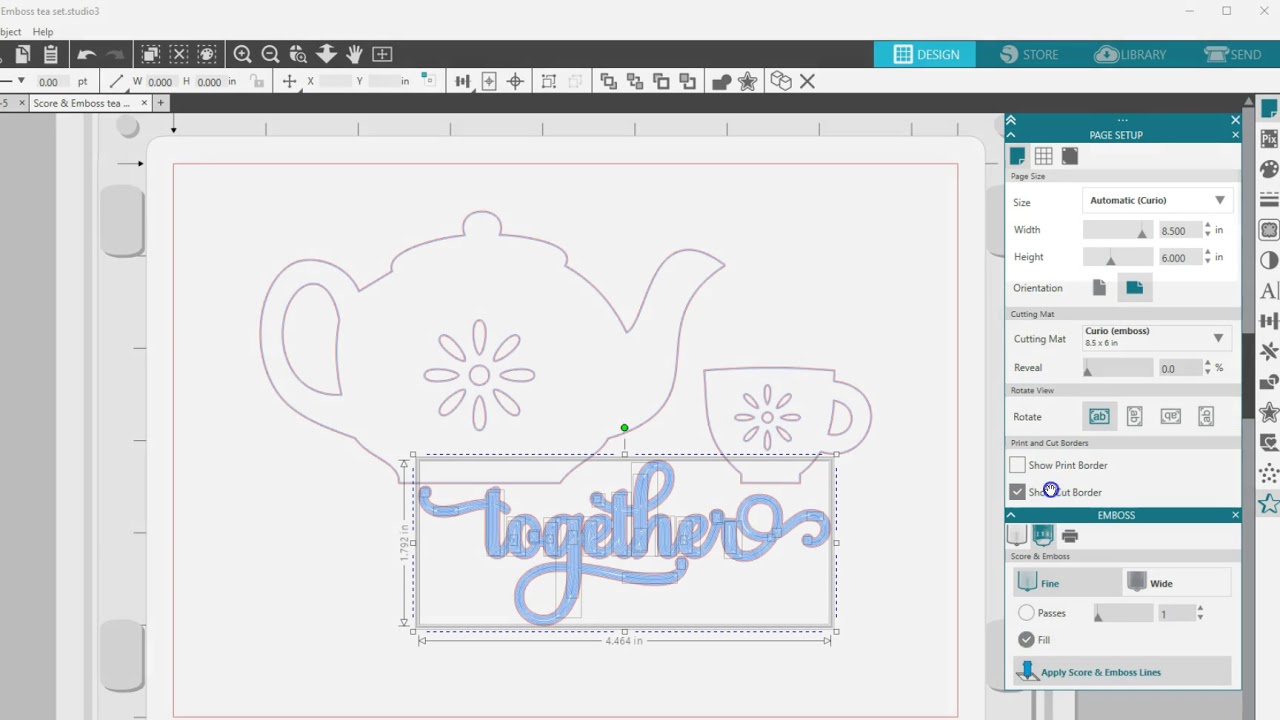Click the Fit to Page icon
Viewport: 1280px width, 720px height.
(382, 54)
